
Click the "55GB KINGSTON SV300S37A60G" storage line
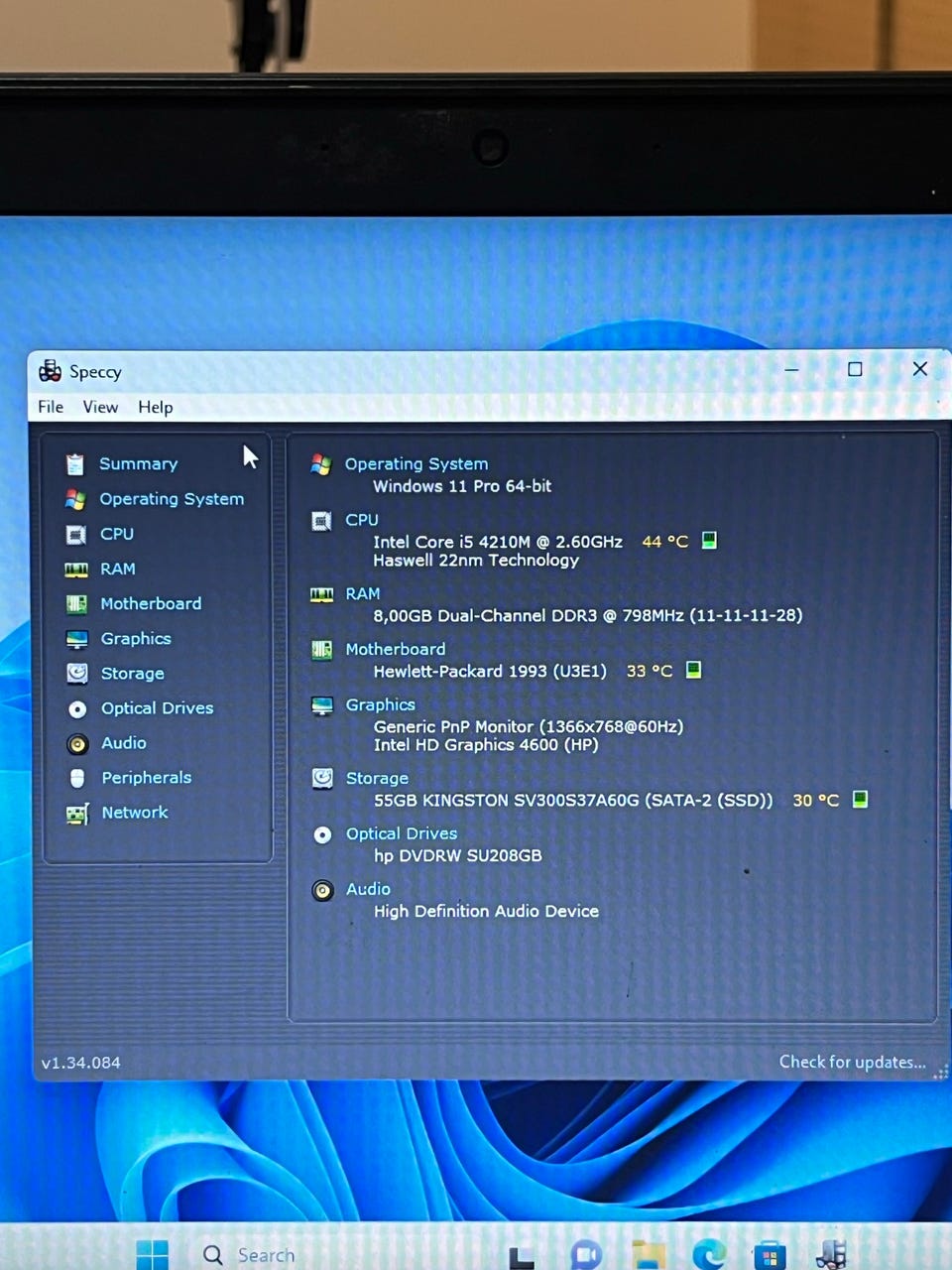(x=573, y=800)
